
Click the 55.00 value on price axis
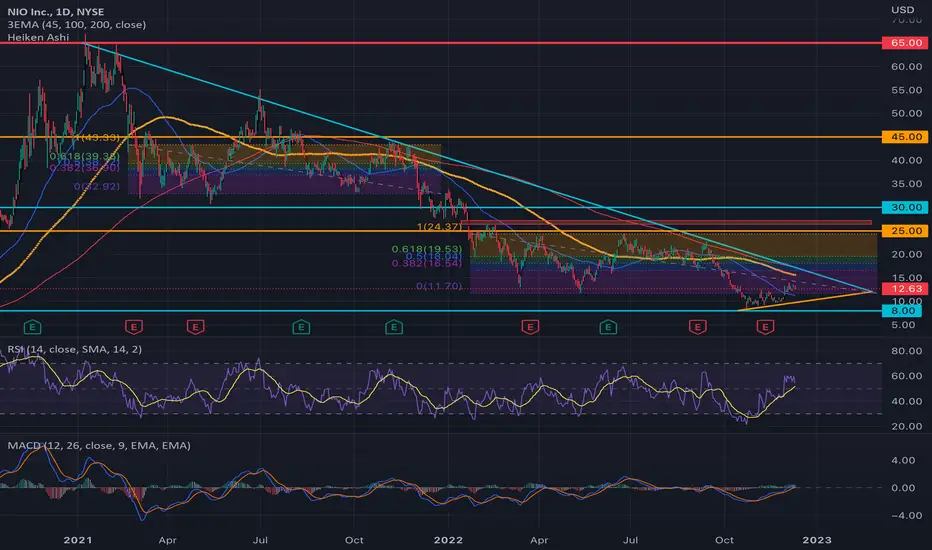(x=906, y=90)
